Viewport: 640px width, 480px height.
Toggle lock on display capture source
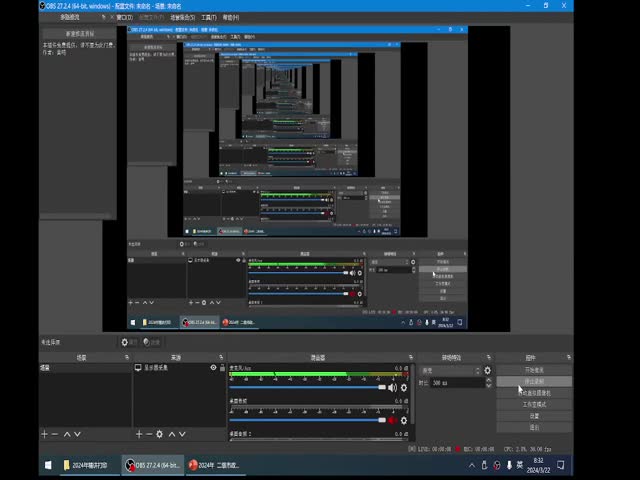pos(222,368)
